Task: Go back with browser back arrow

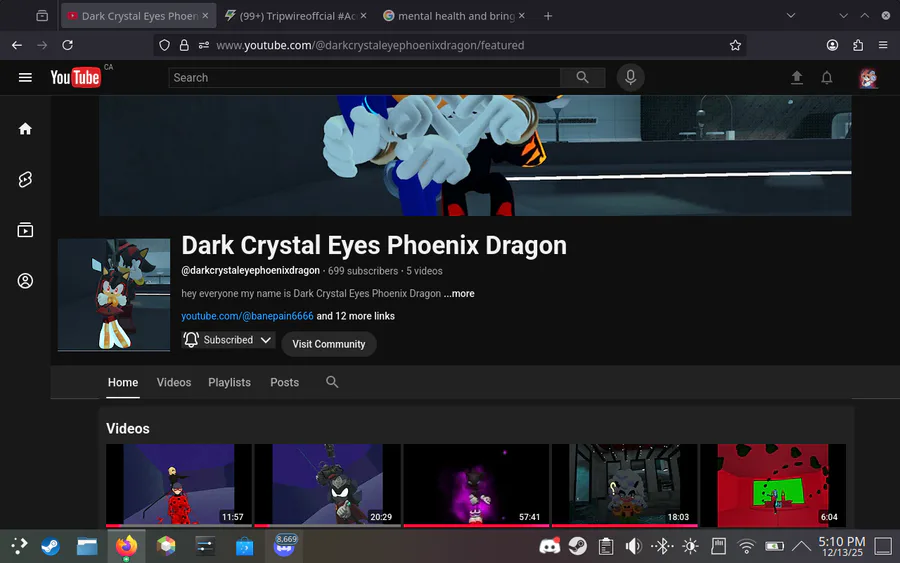Action: point(17,45)
